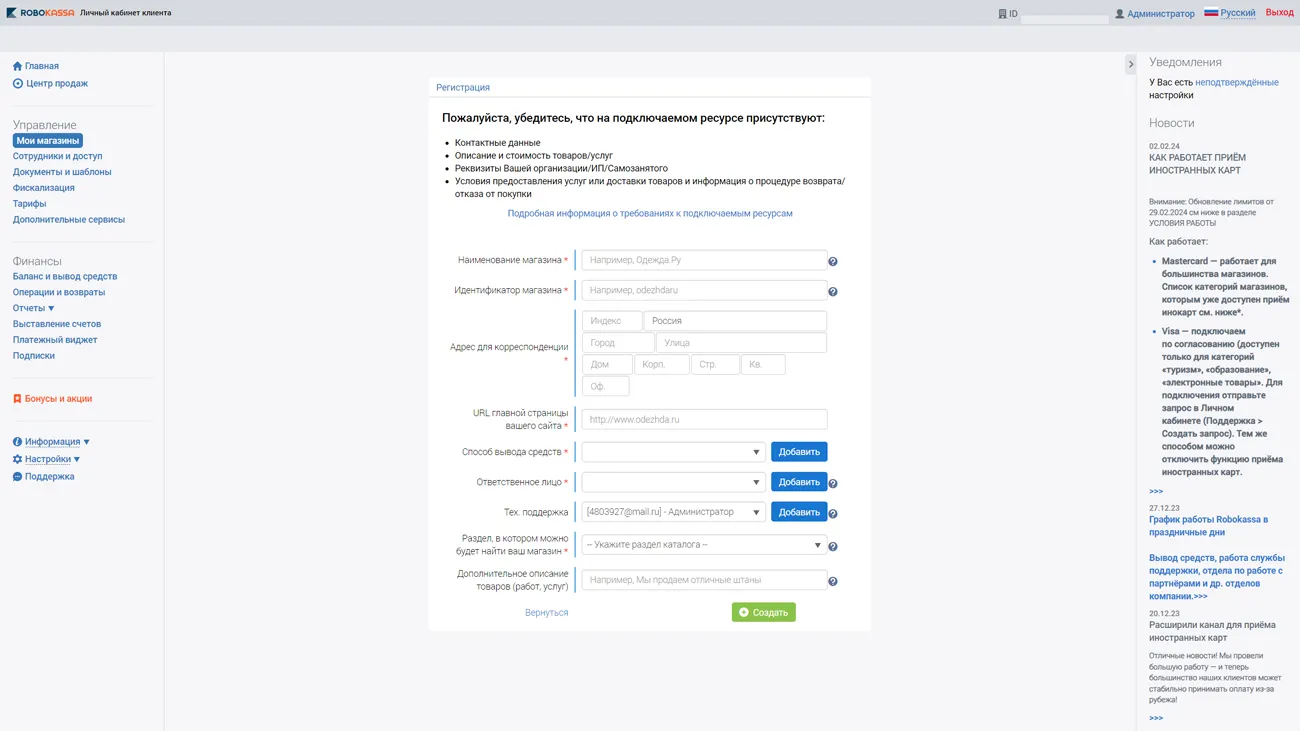The width and height of the screenshot is (1300, 731).
Task: Expand the Укажите раздел каталога dropdown
Action: point(704,545)
